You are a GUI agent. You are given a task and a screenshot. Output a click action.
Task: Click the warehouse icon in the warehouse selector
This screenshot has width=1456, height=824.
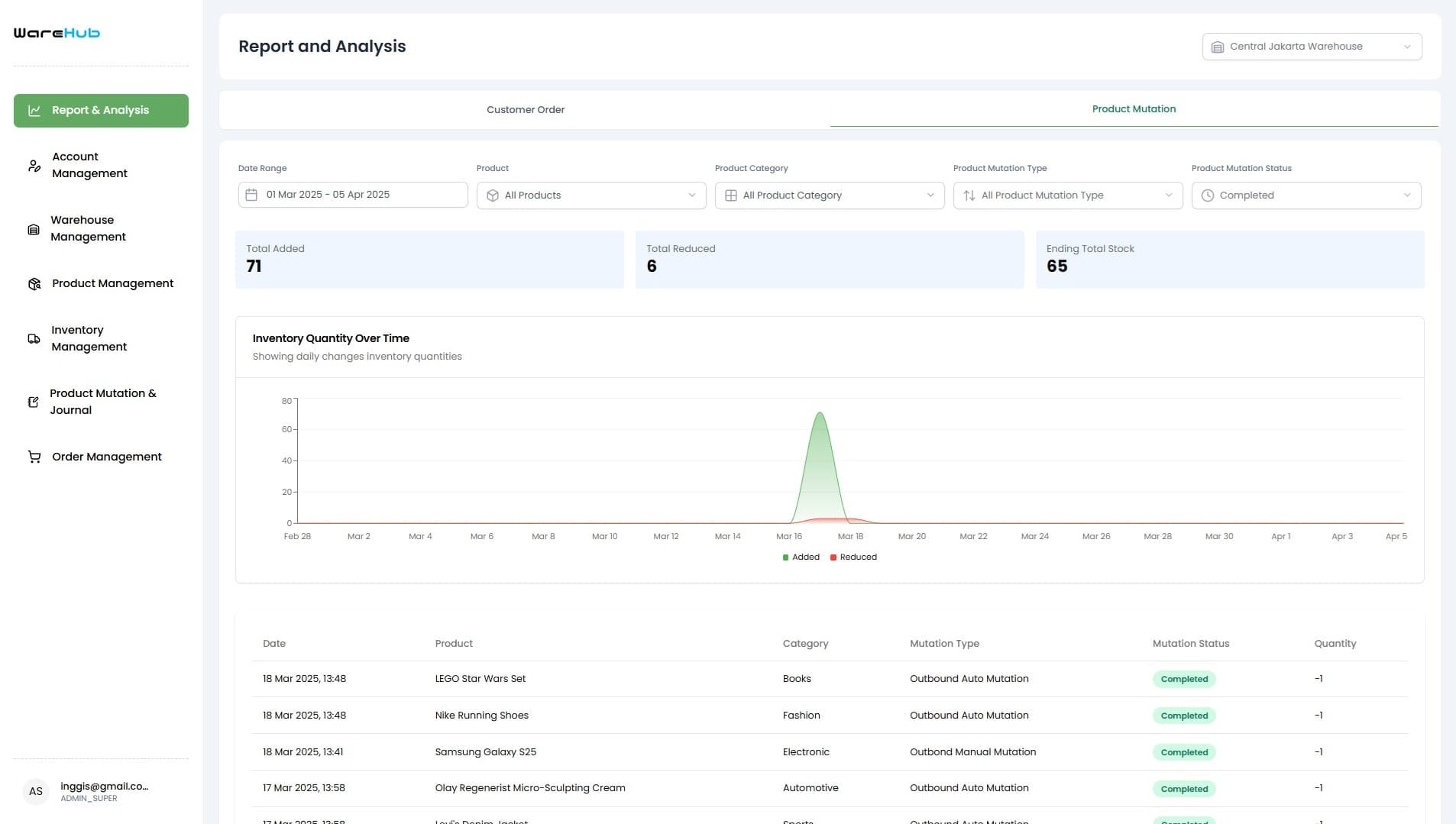point(1217,46)
